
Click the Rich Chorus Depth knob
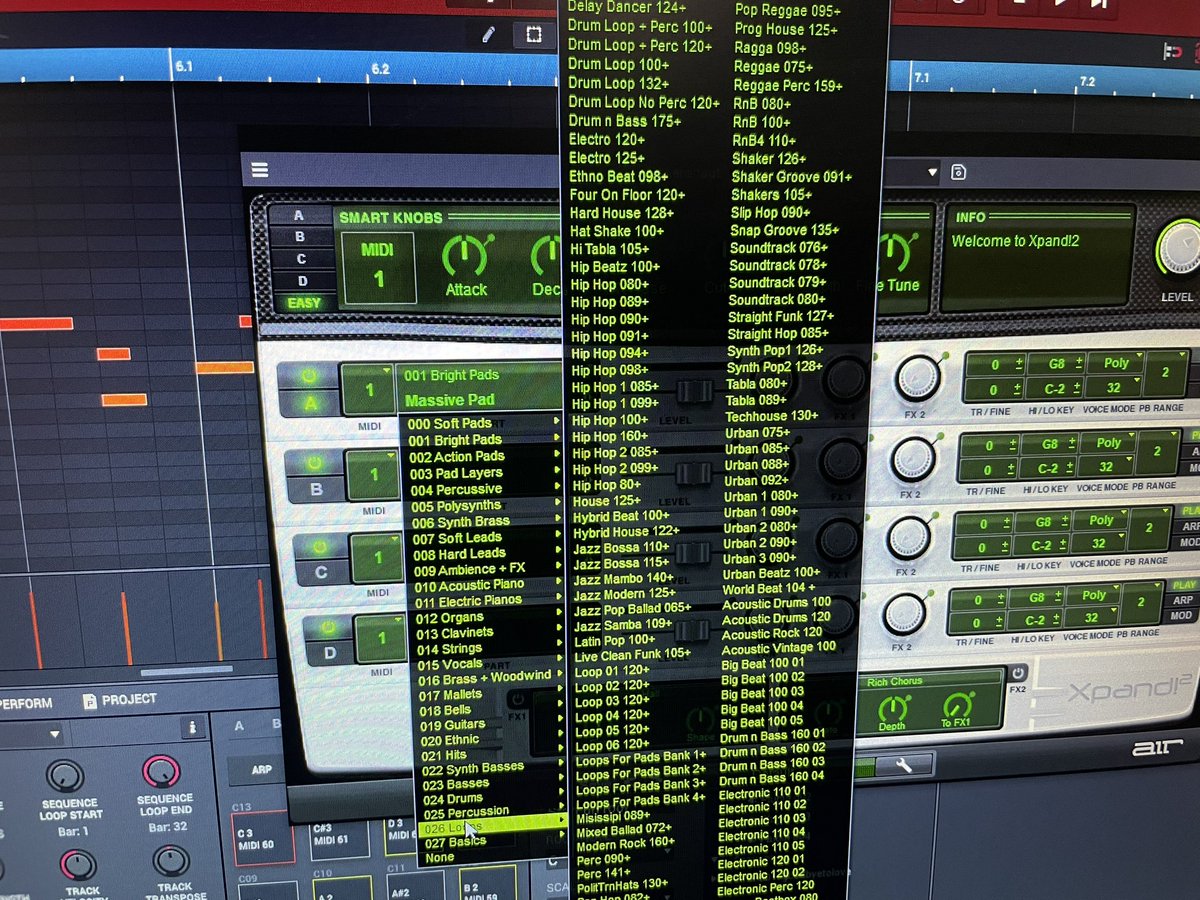(x=891, y=708)
